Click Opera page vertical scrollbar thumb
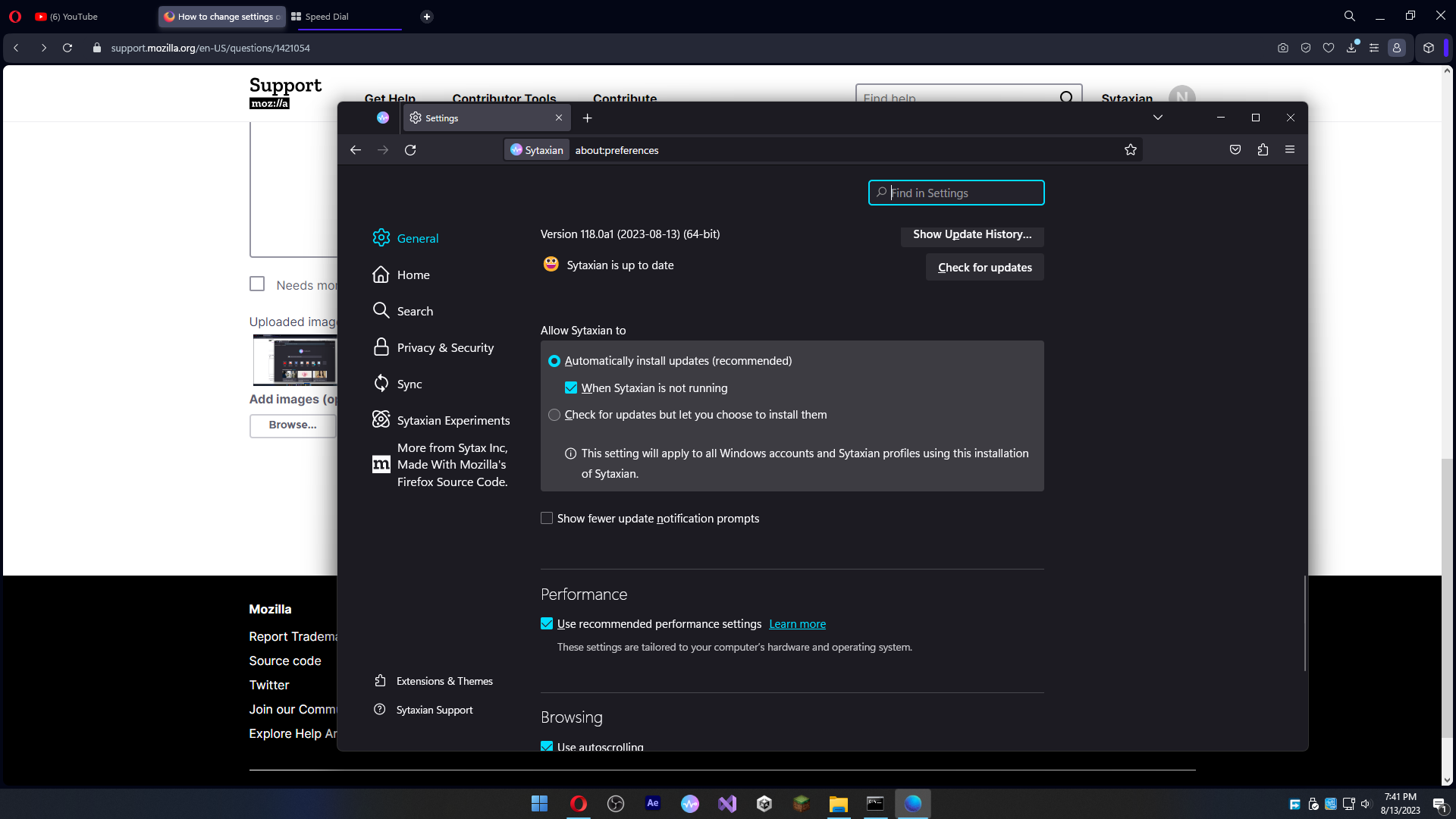The image size is (1456, 819). (x=1448, y=598)
